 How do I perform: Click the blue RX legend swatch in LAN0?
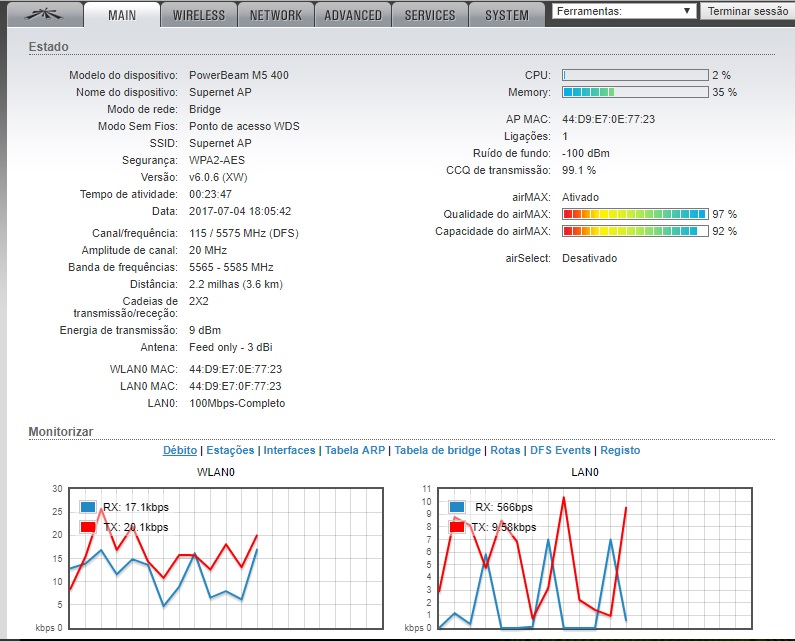pos(457,507)
